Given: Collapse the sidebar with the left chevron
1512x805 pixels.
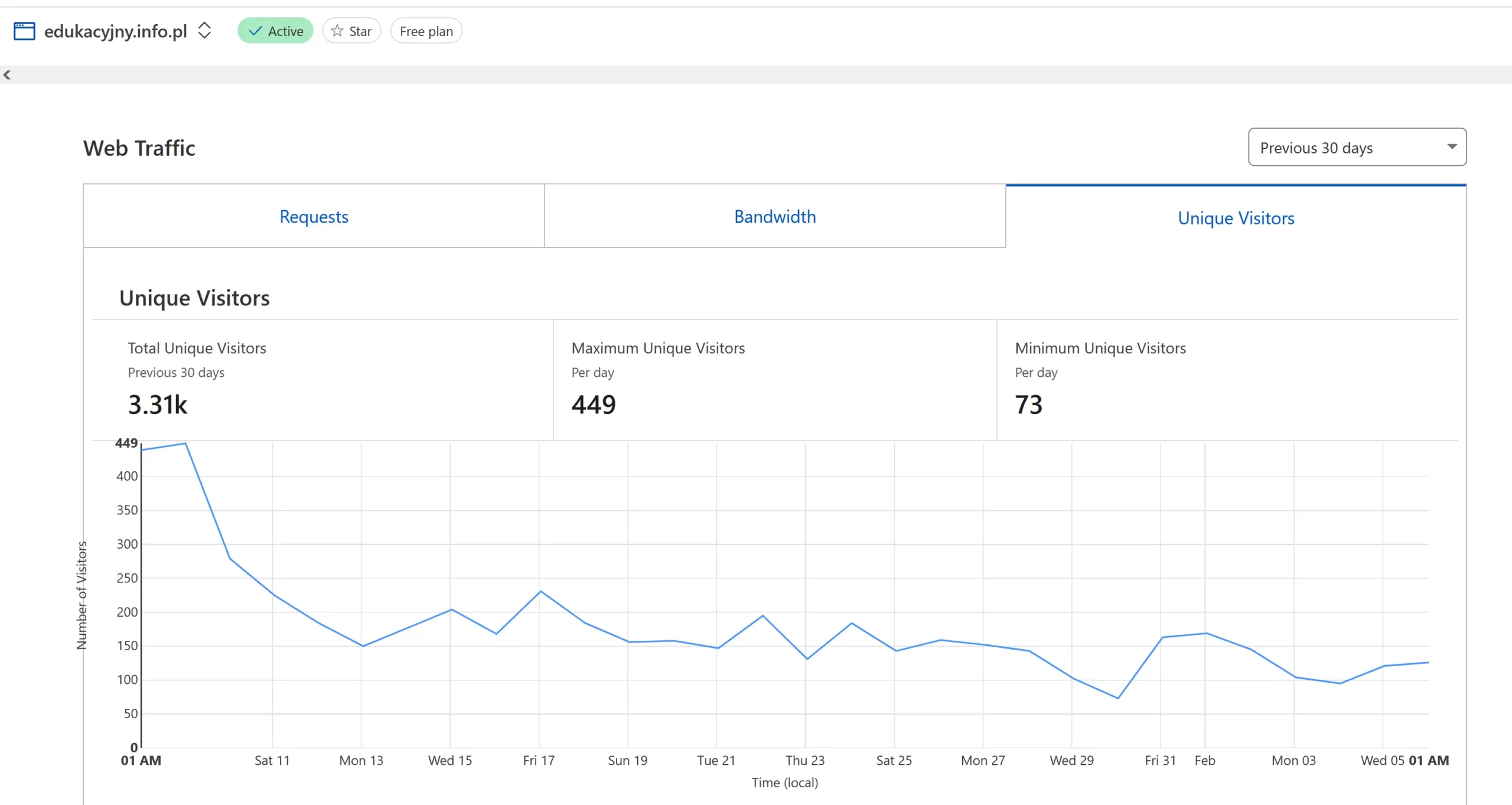Looking at the screenshot, I should (x=7, y=75).
